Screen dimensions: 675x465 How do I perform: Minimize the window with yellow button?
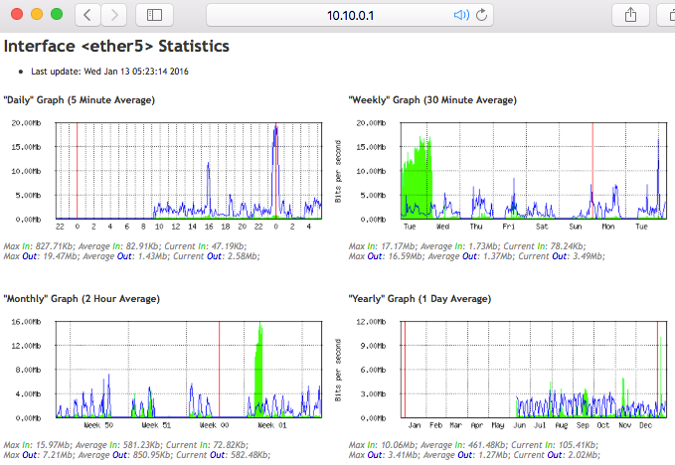(x=37, y=14)
